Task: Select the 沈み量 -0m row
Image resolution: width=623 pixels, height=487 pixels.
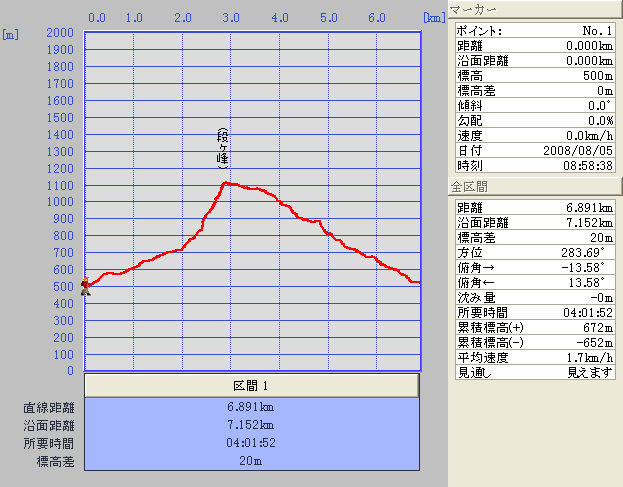Action: point(535,298)
